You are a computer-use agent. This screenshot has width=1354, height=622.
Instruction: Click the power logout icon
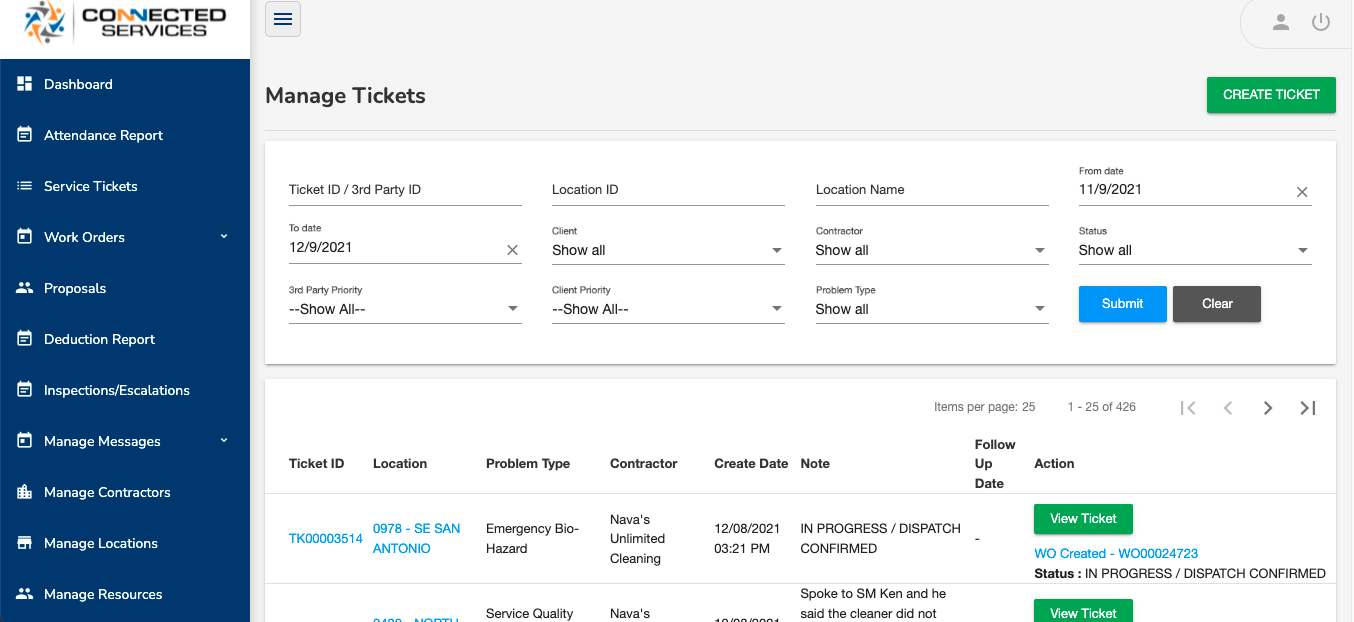(x=1321, y=22)
